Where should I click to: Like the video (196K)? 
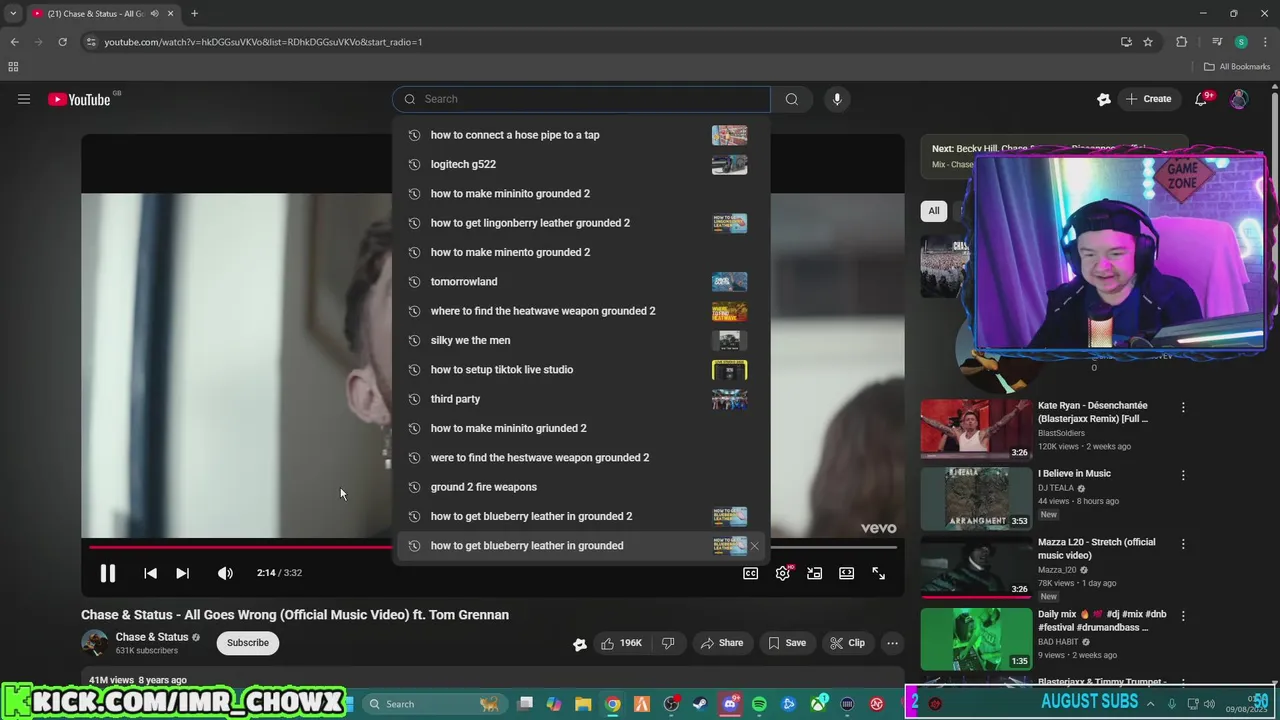[x=622, y=643]
